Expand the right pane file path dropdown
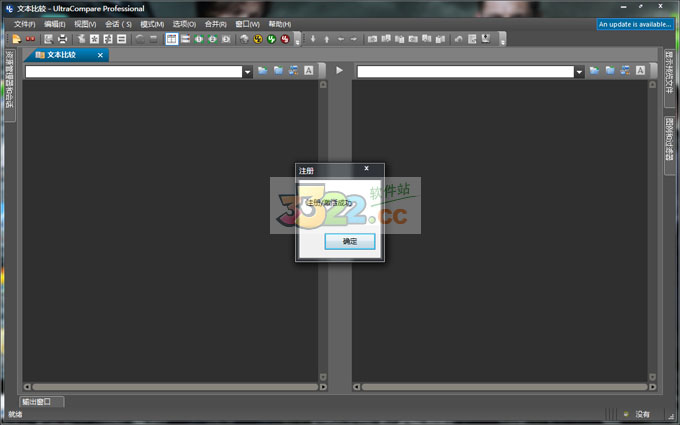The height and width of the screenshot is (425, 680). tap(579, 72)
